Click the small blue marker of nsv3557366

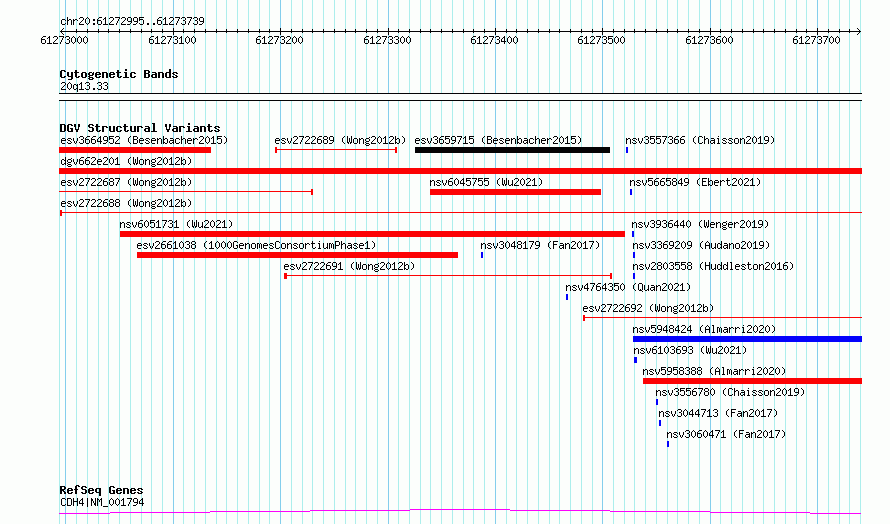(x=627, y=150)
